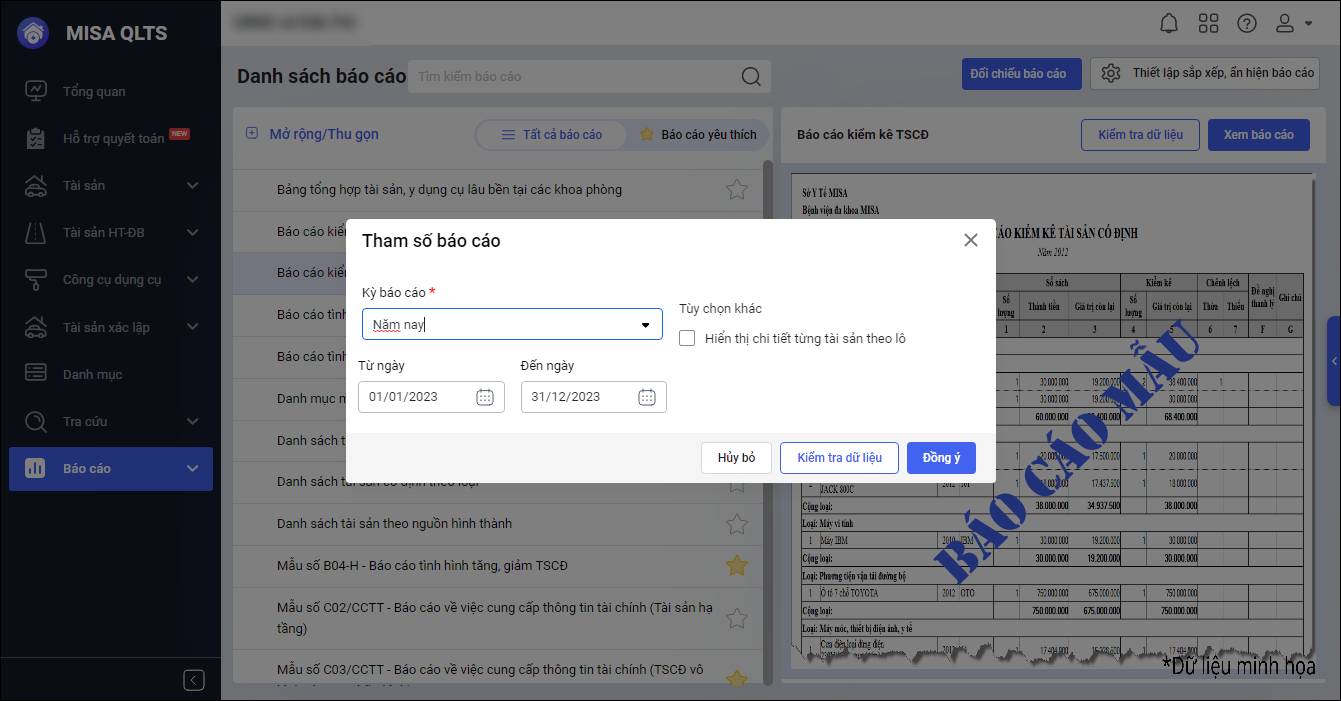Image resolution: width=1341 pixels, height=701 pixels.
Task: Toggle star for Danh sách tài sản theo nguồn
Action: coord(737,523)
